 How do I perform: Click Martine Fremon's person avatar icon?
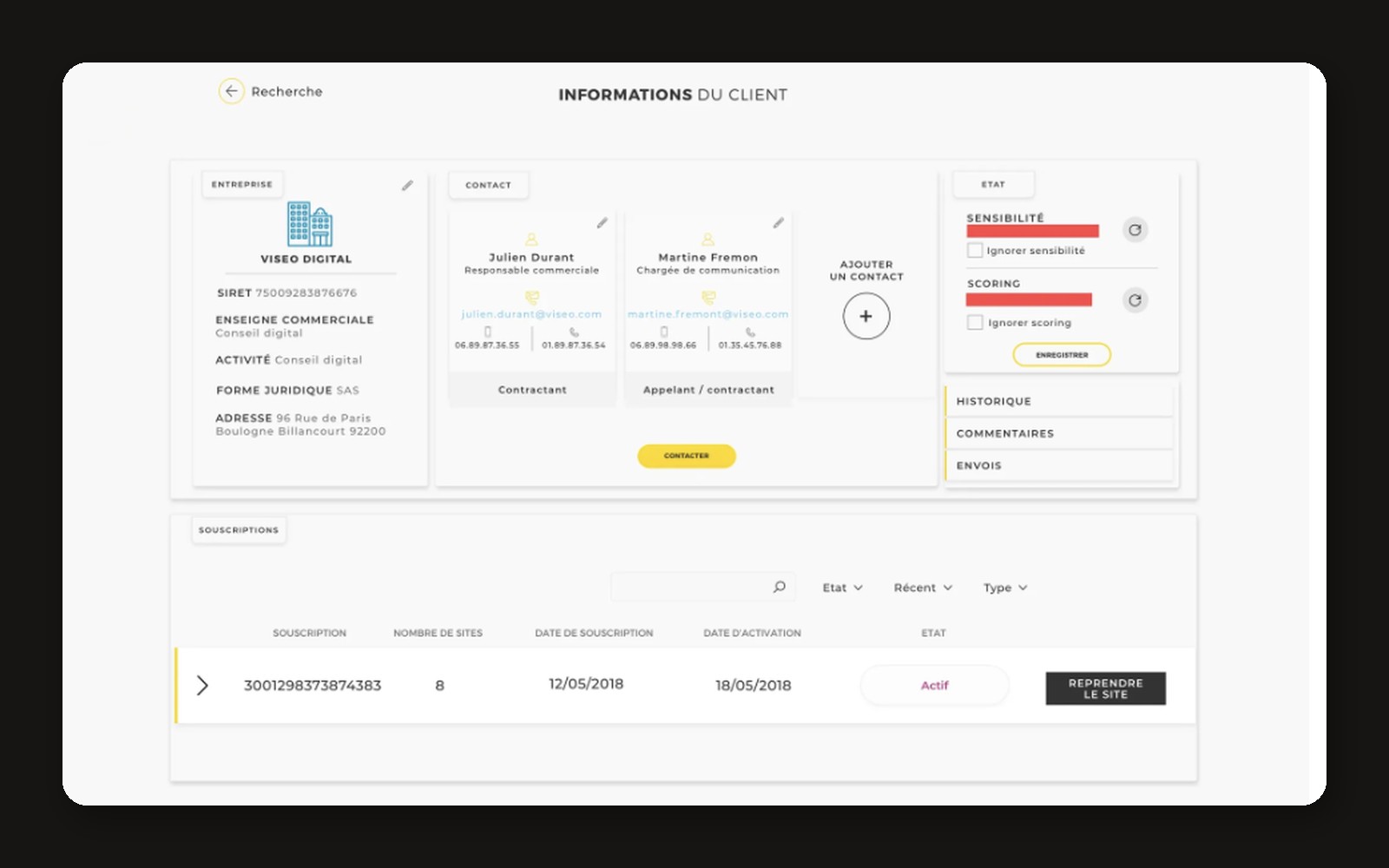click(708, 239)
